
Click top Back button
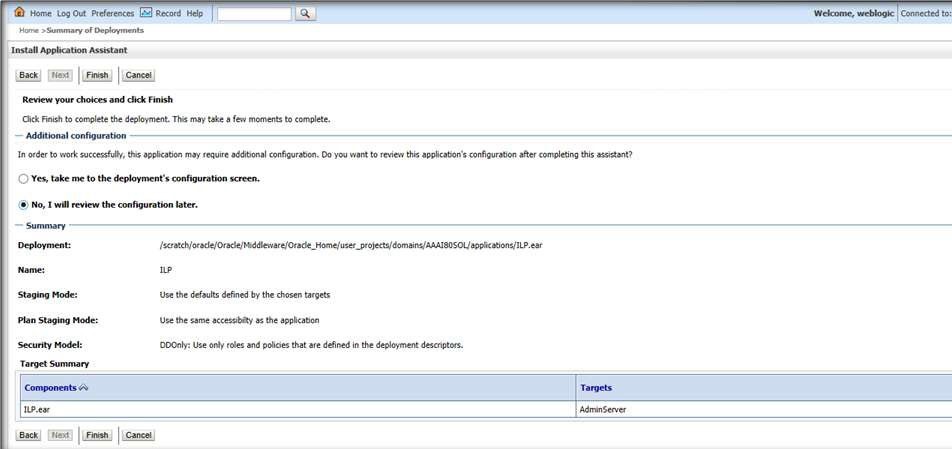(x=29, y=75)
